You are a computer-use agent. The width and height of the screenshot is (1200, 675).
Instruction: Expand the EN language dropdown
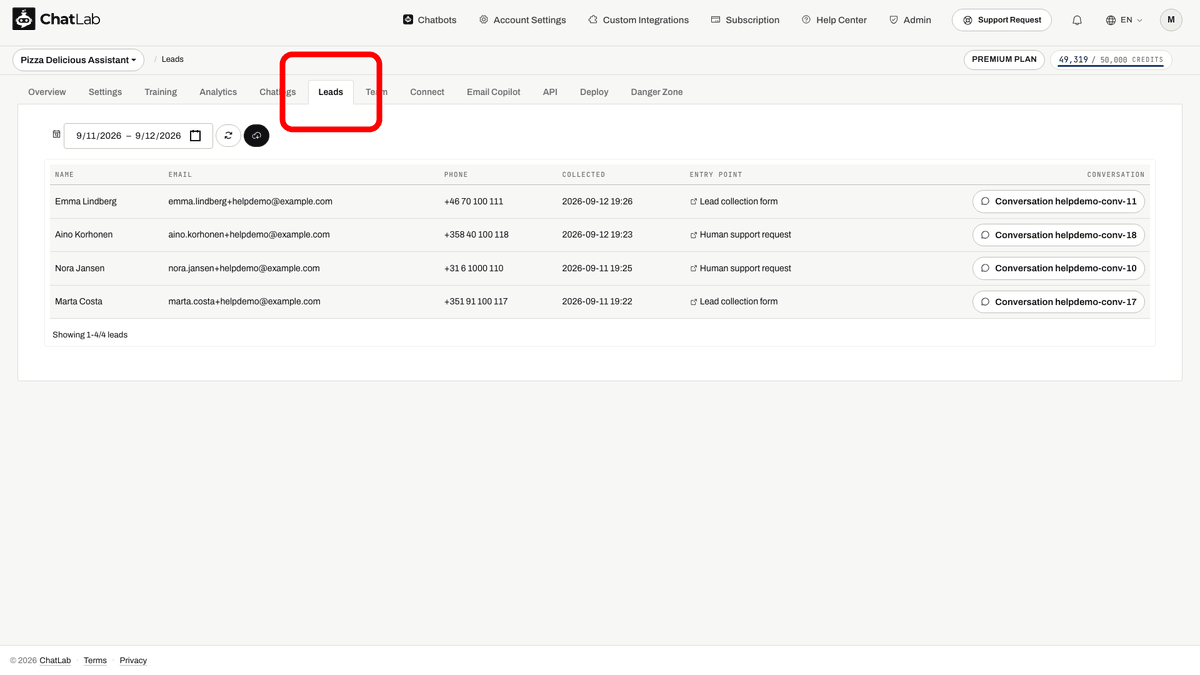tap(1124, 20)
